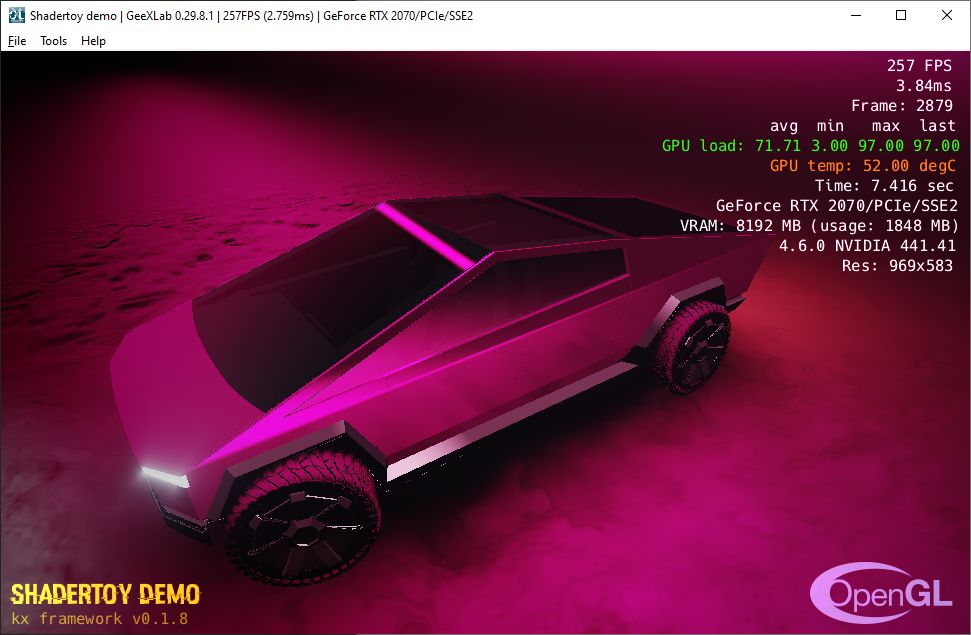Viewport: 971px width, 635px height.
Task: Click the orange 'GPU temp: 52.00 degC' text
Action: [863, 165]
